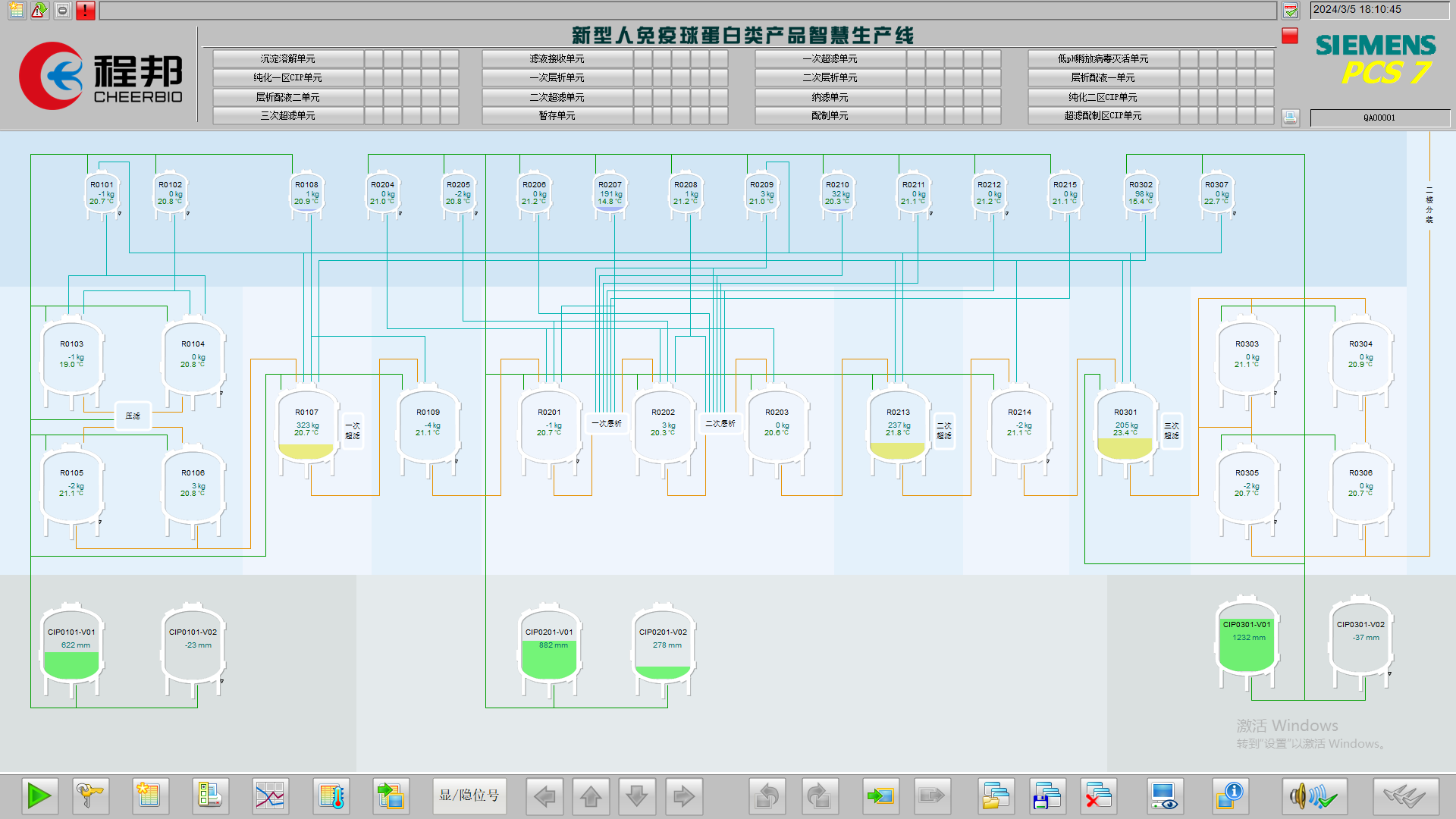Image resolution: width=1456 pixels, height=819 pixels.
Task: Click the green play runtime icon
Action: (x=39, y=796)
